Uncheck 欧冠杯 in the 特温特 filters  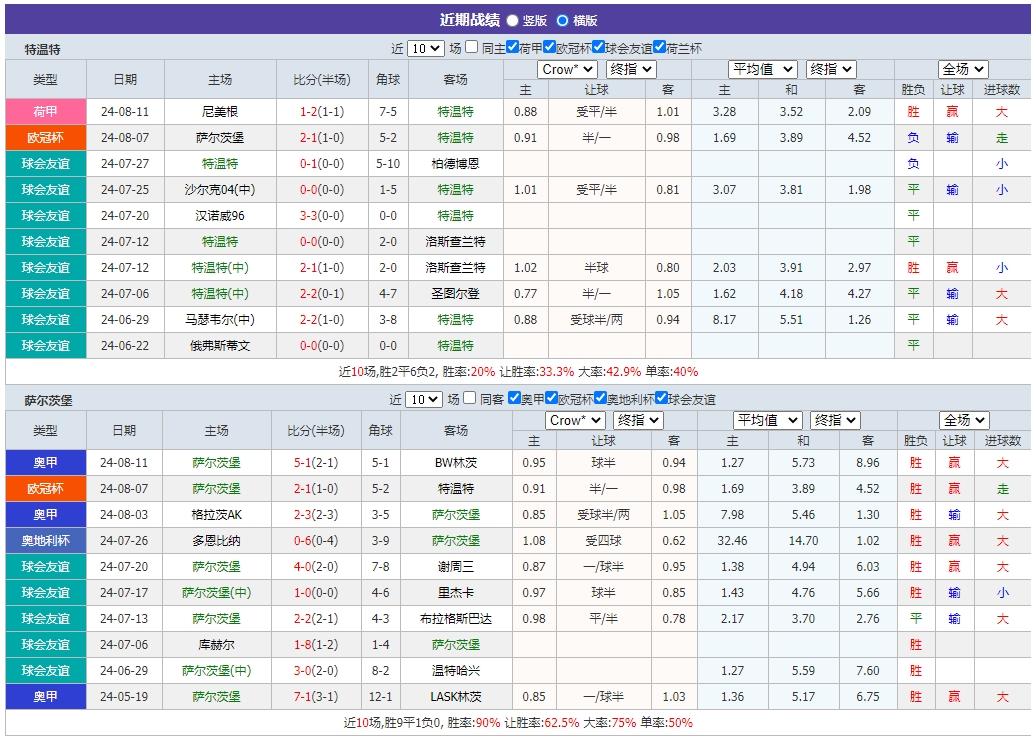click(549, 45)
